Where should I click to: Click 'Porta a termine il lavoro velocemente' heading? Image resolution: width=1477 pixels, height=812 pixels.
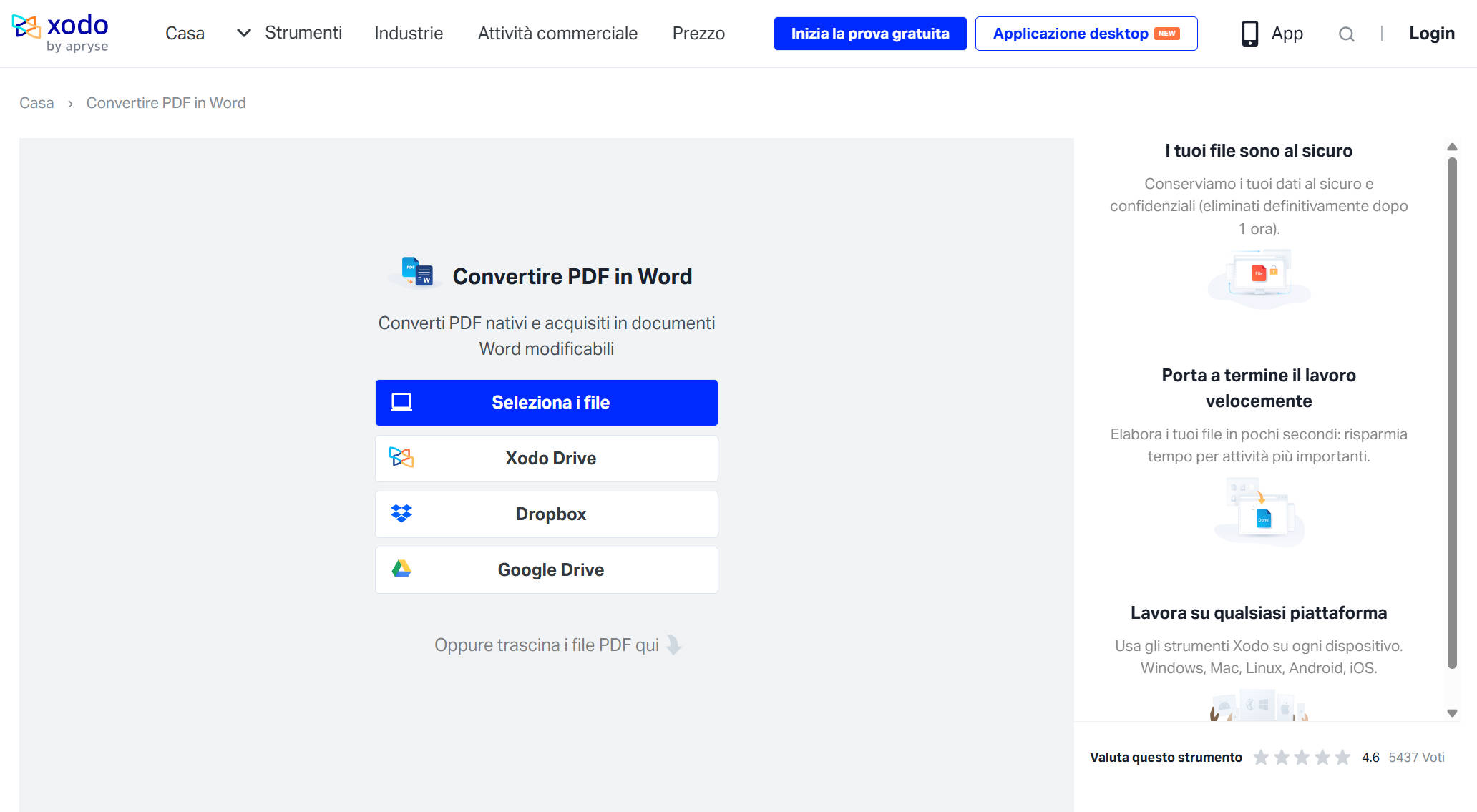click(x=1259, y=388)
